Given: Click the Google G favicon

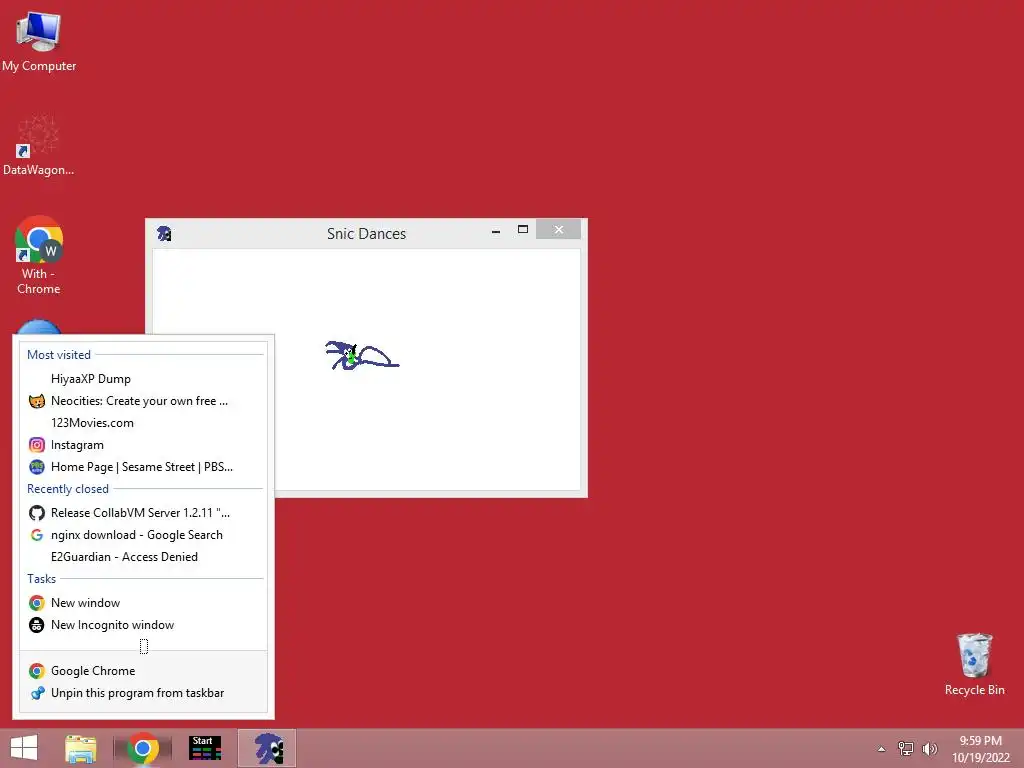Looking at the screenshot, I should point(37,535).
